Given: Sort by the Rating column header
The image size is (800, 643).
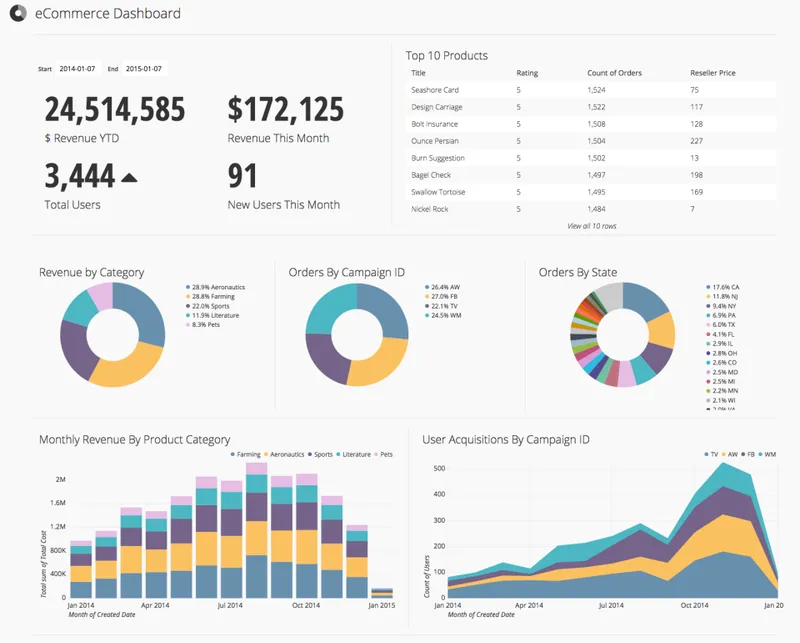Looking at the screenshot, I should 527,73.
